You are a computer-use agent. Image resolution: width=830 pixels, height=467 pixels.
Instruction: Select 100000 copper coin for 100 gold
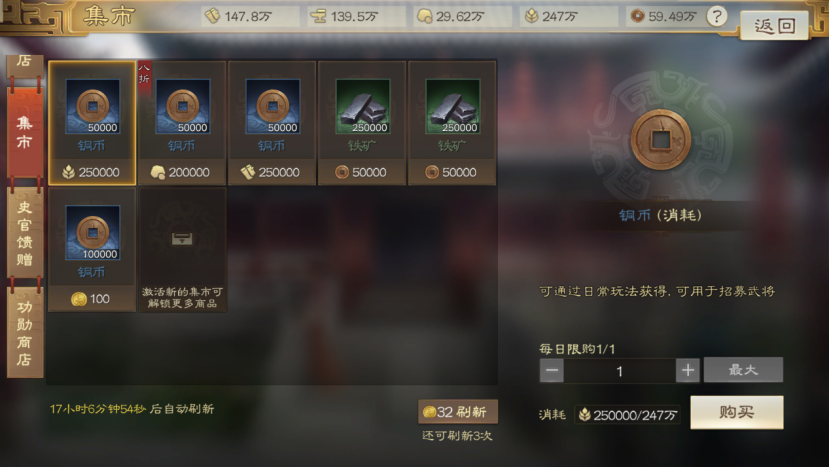[x=92, y=249]
